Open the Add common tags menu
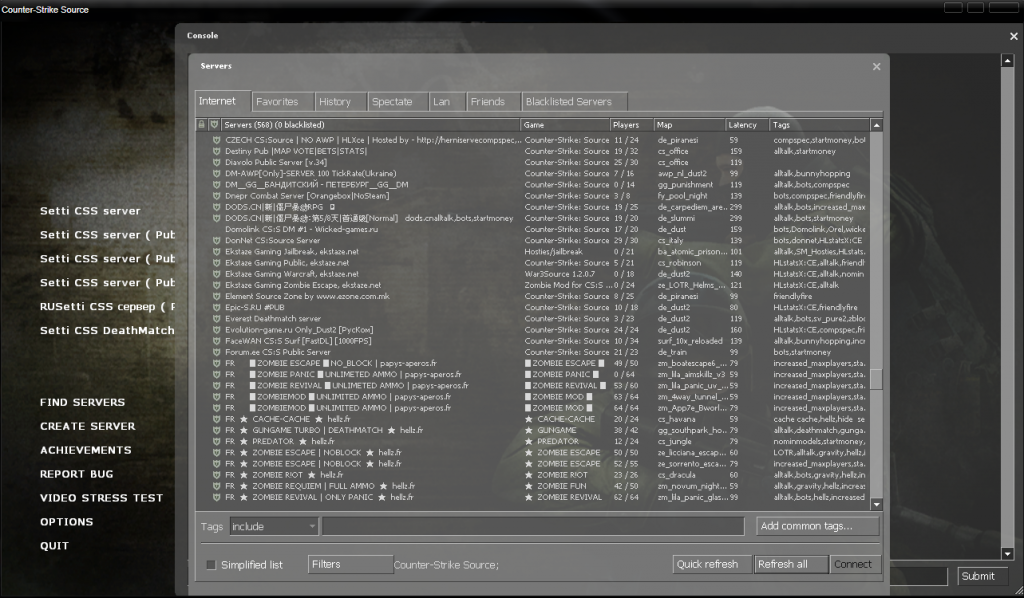 818,526
